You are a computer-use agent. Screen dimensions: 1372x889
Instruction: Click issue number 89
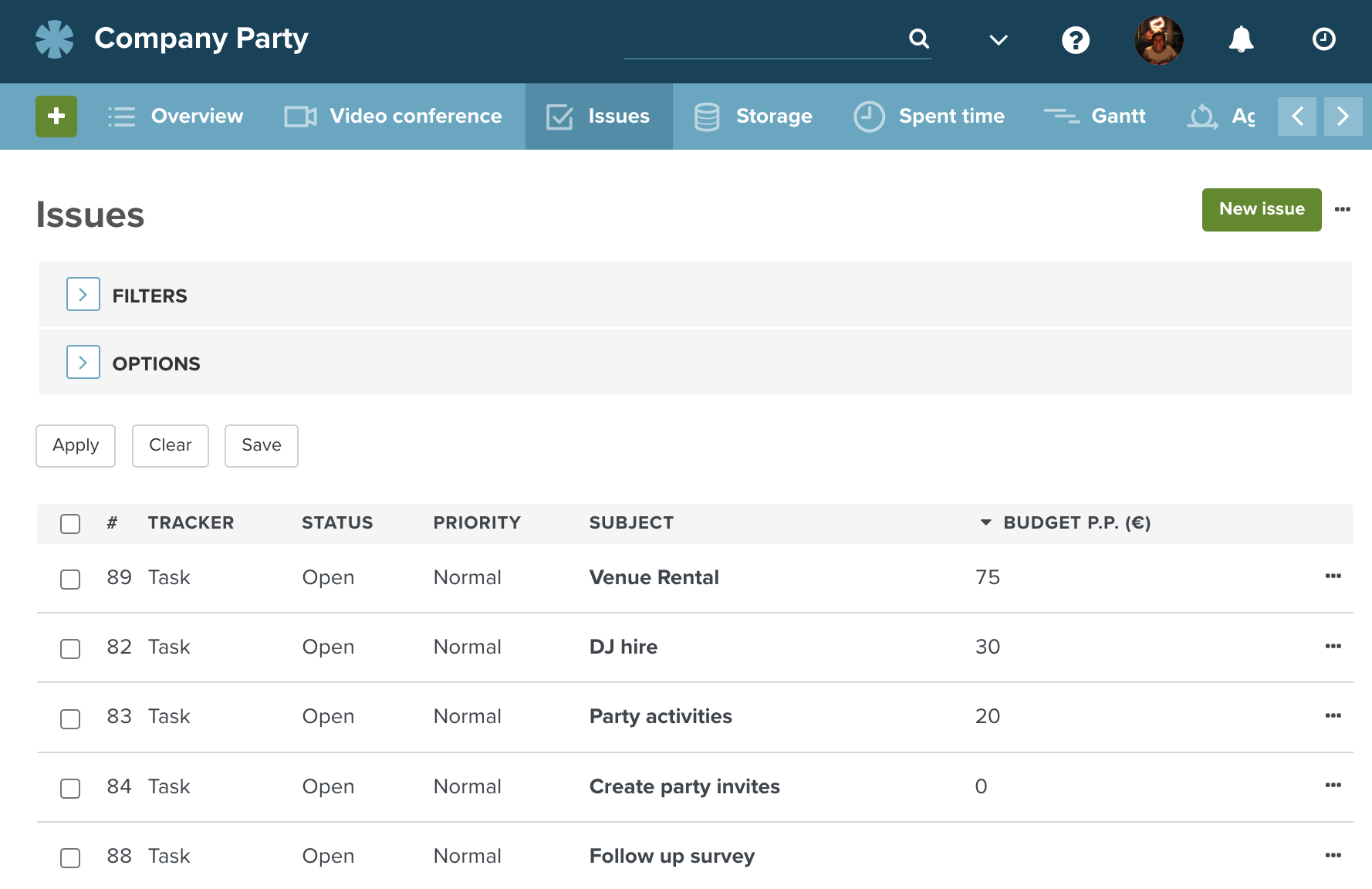[119, 577]
